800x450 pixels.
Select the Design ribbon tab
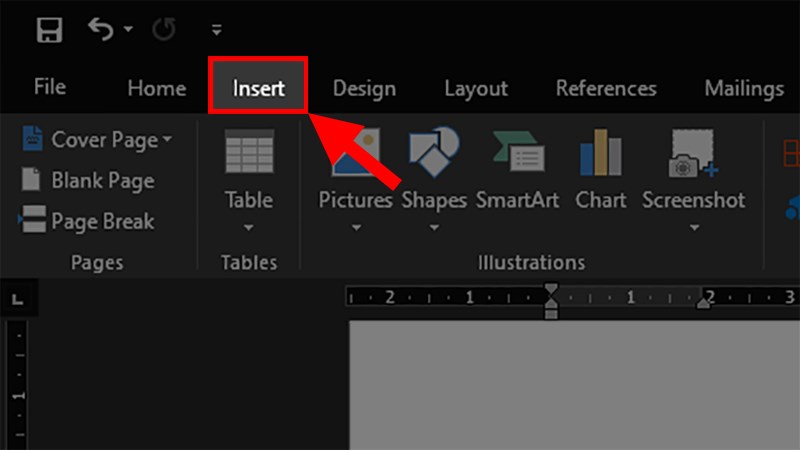364,88
